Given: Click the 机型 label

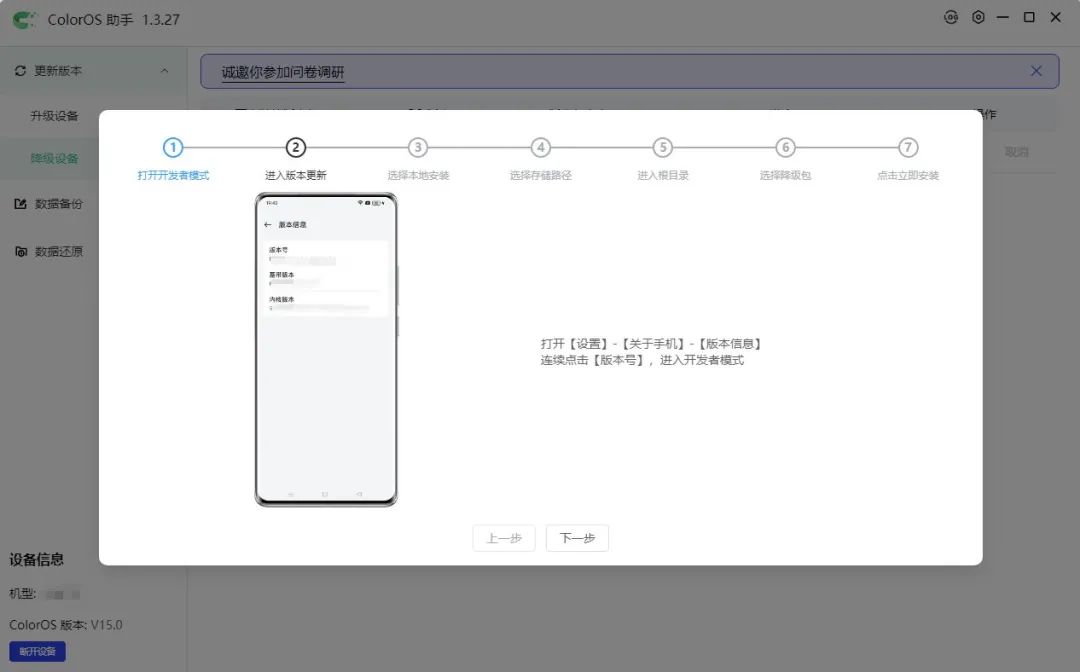Looking at the screenshot, I should point(22,594).
